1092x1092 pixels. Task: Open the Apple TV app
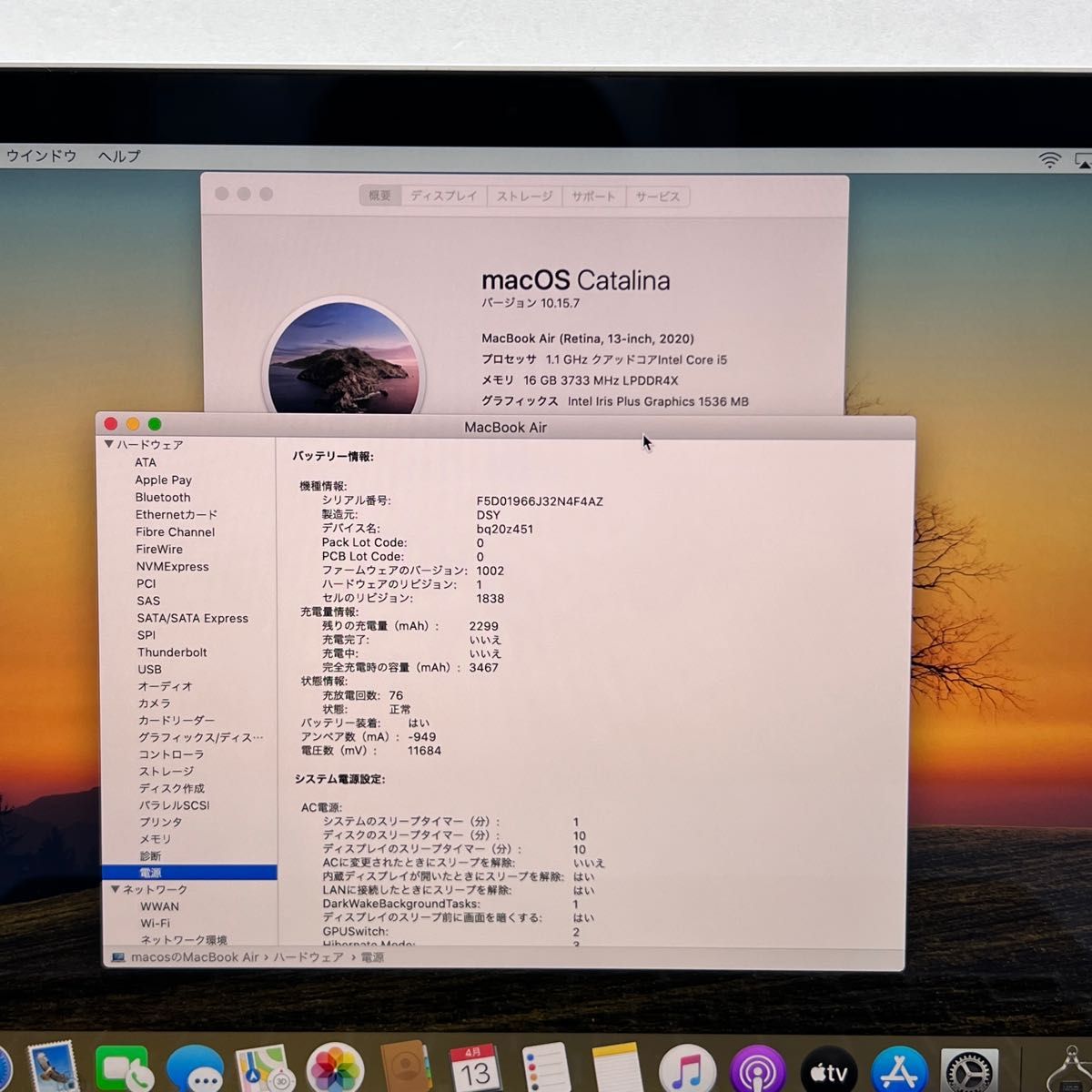pyautogui.click(x=828, y=1068)
